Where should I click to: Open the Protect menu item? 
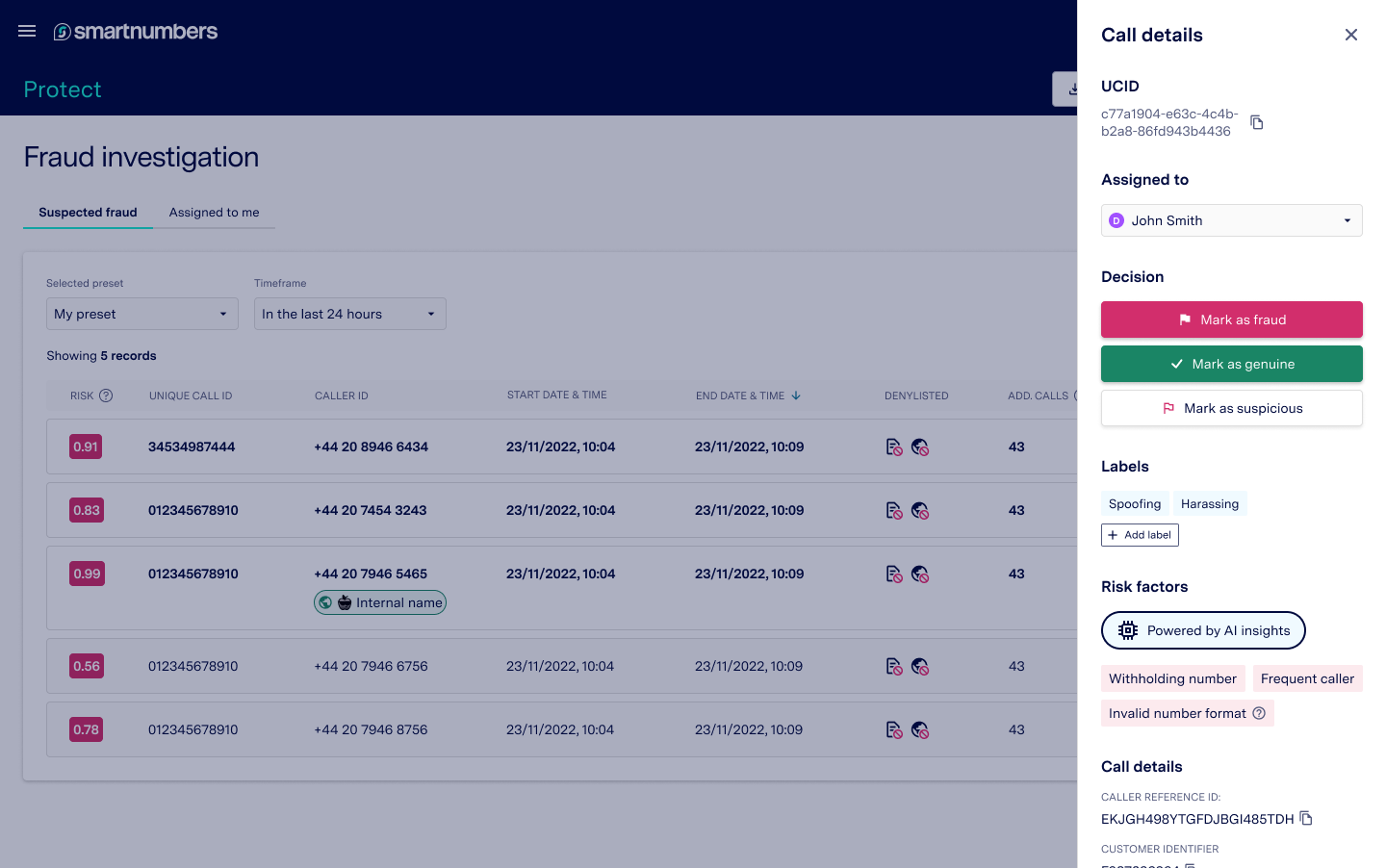pos(62,89)
